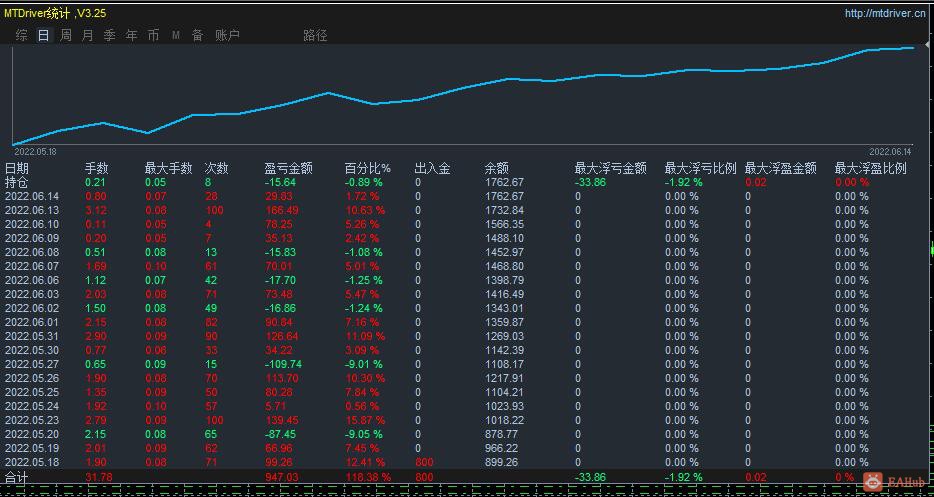Select the 2022.05.20 row date

[x=32, y=434]
